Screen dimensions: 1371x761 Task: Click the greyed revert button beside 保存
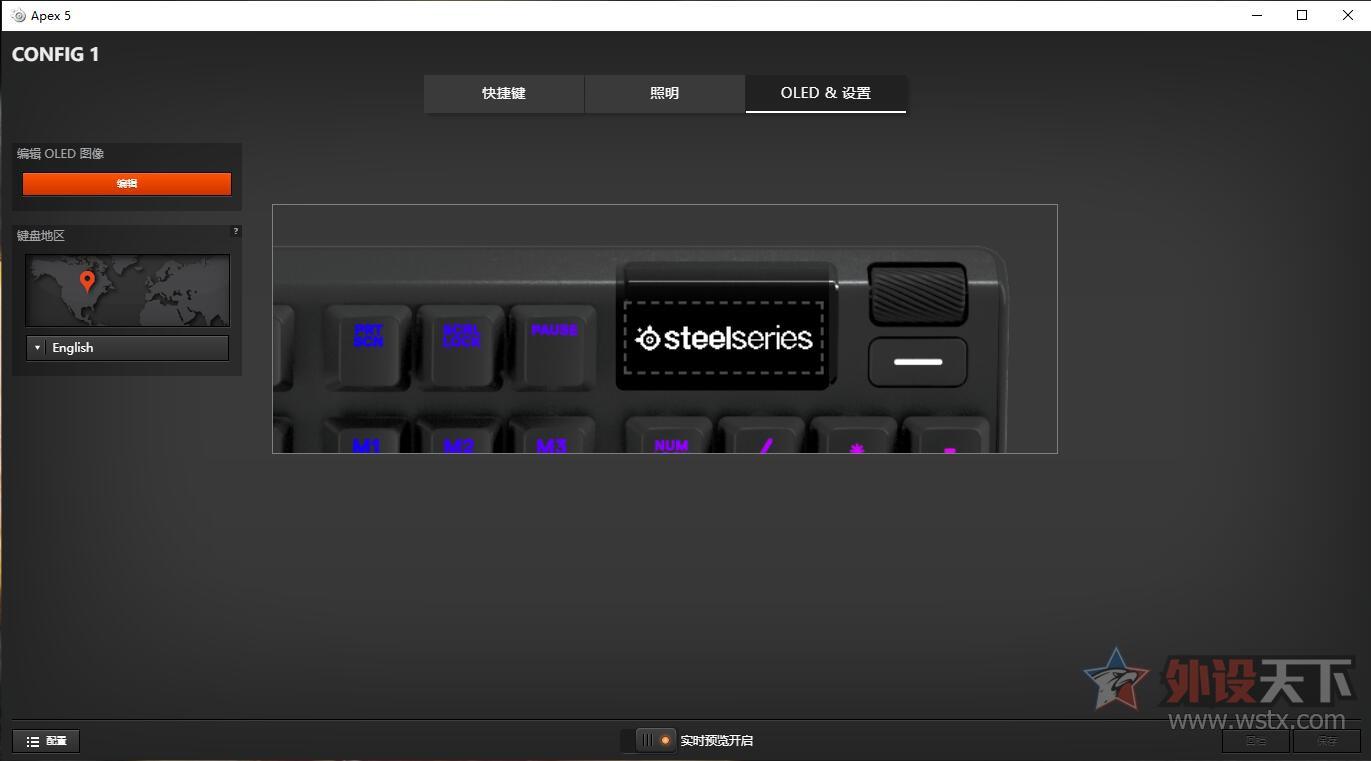pyautogui.click(x=1255, y=741)
